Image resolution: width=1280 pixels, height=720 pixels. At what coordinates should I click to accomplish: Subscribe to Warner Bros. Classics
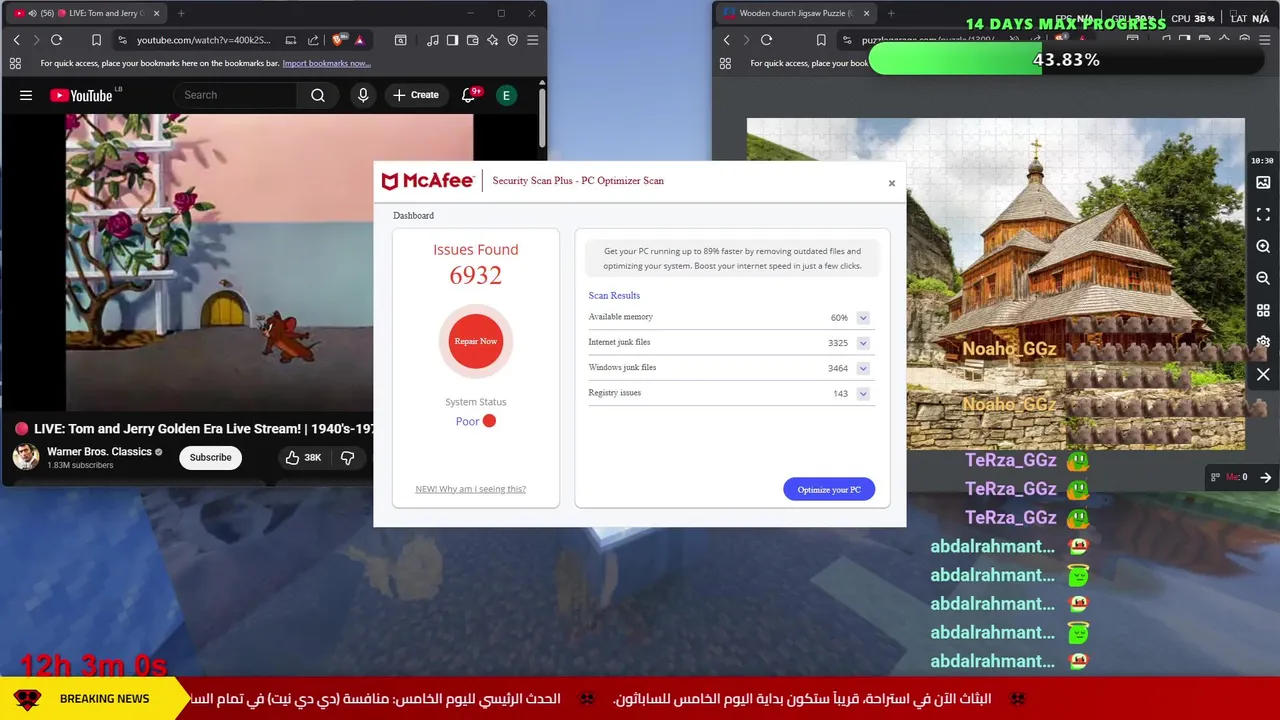click(x=210, y=457)
